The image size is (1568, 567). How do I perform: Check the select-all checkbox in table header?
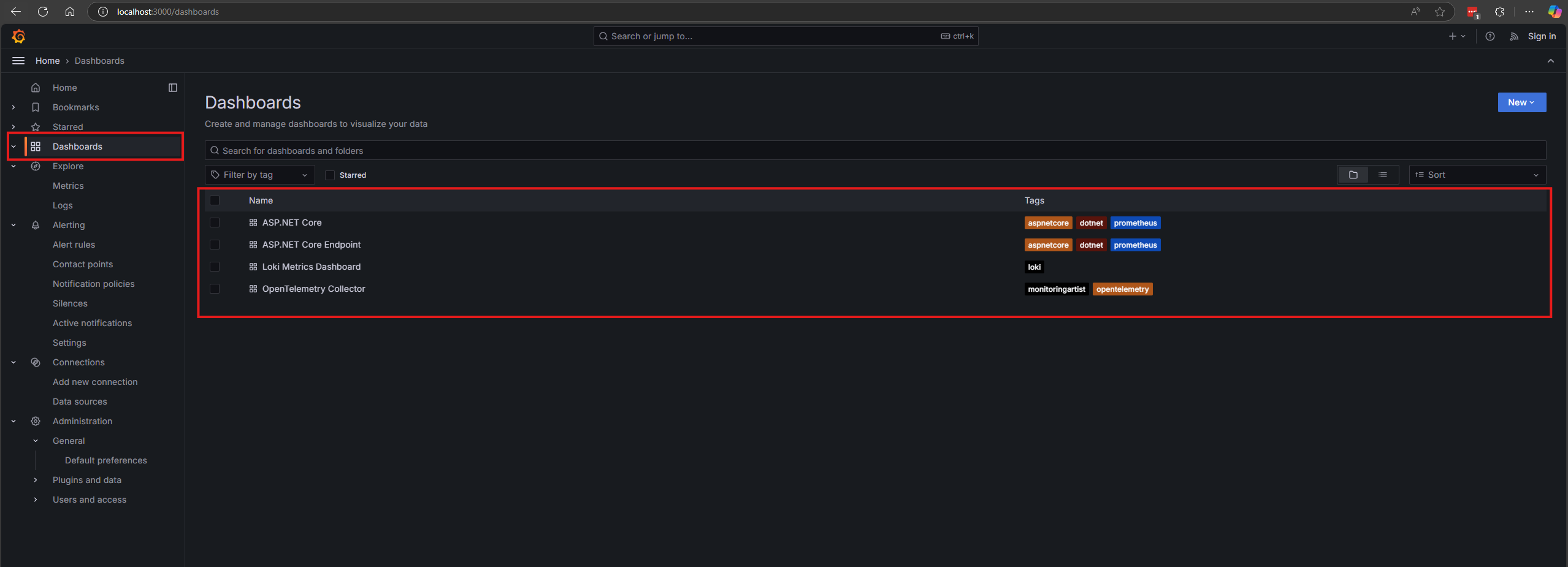pyautogui.click(x=215, y=200)
